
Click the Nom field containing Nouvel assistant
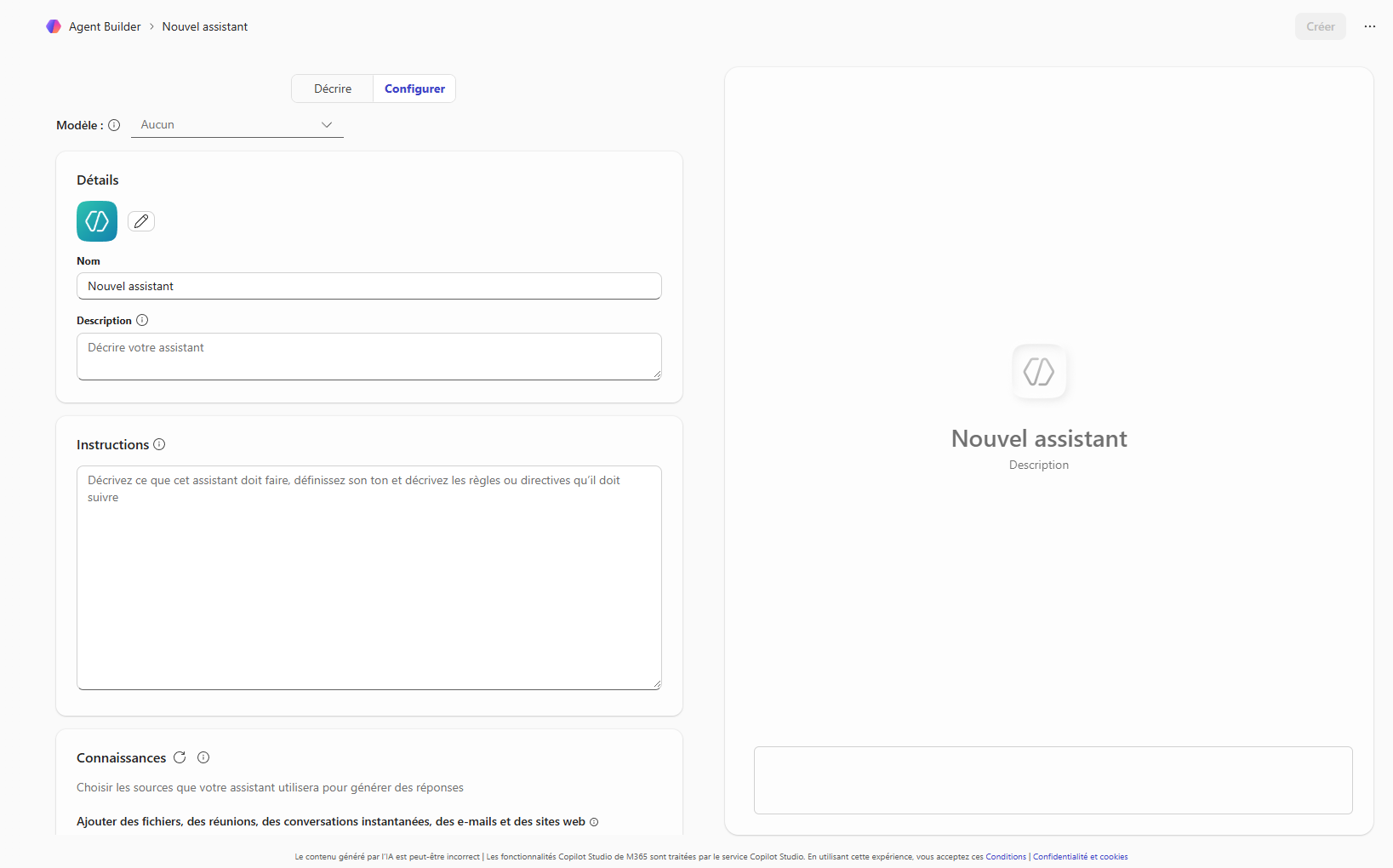[368, 286]
